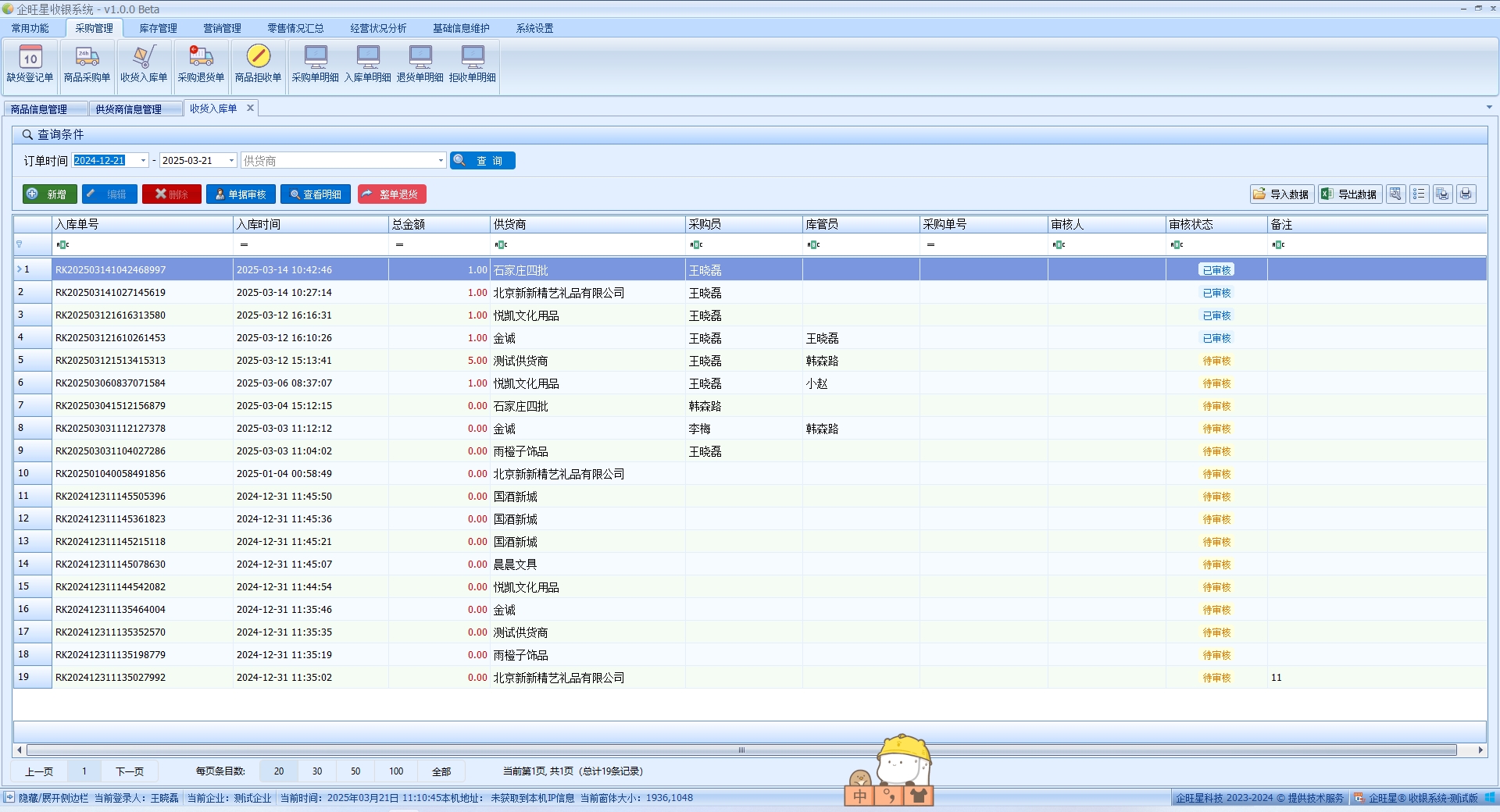Click the green 新增 button

(49, 194)
